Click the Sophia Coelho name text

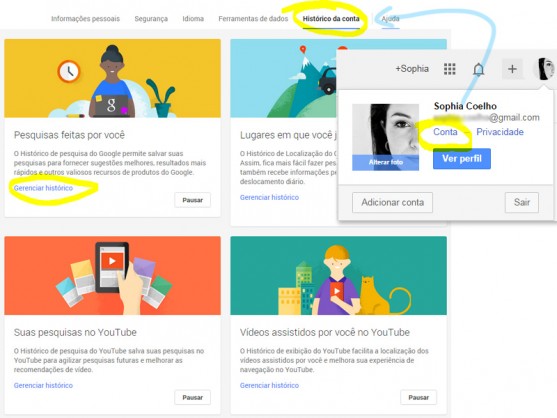[465, 106]
